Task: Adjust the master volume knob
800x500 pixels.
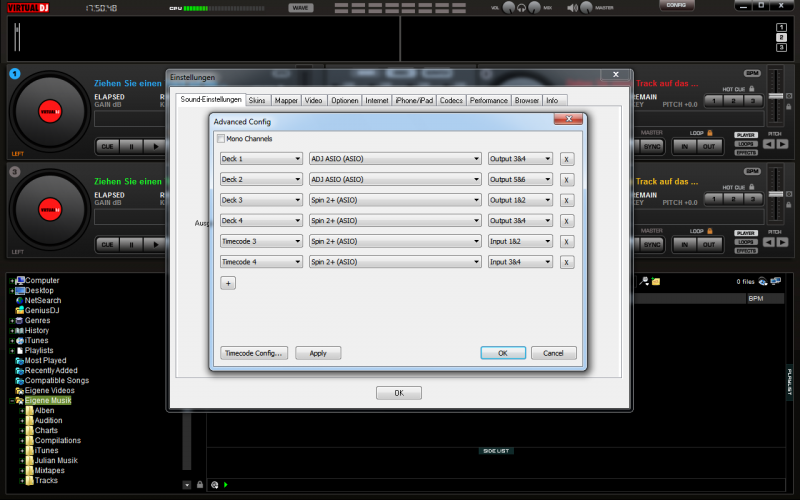Action: pos(586,8)
